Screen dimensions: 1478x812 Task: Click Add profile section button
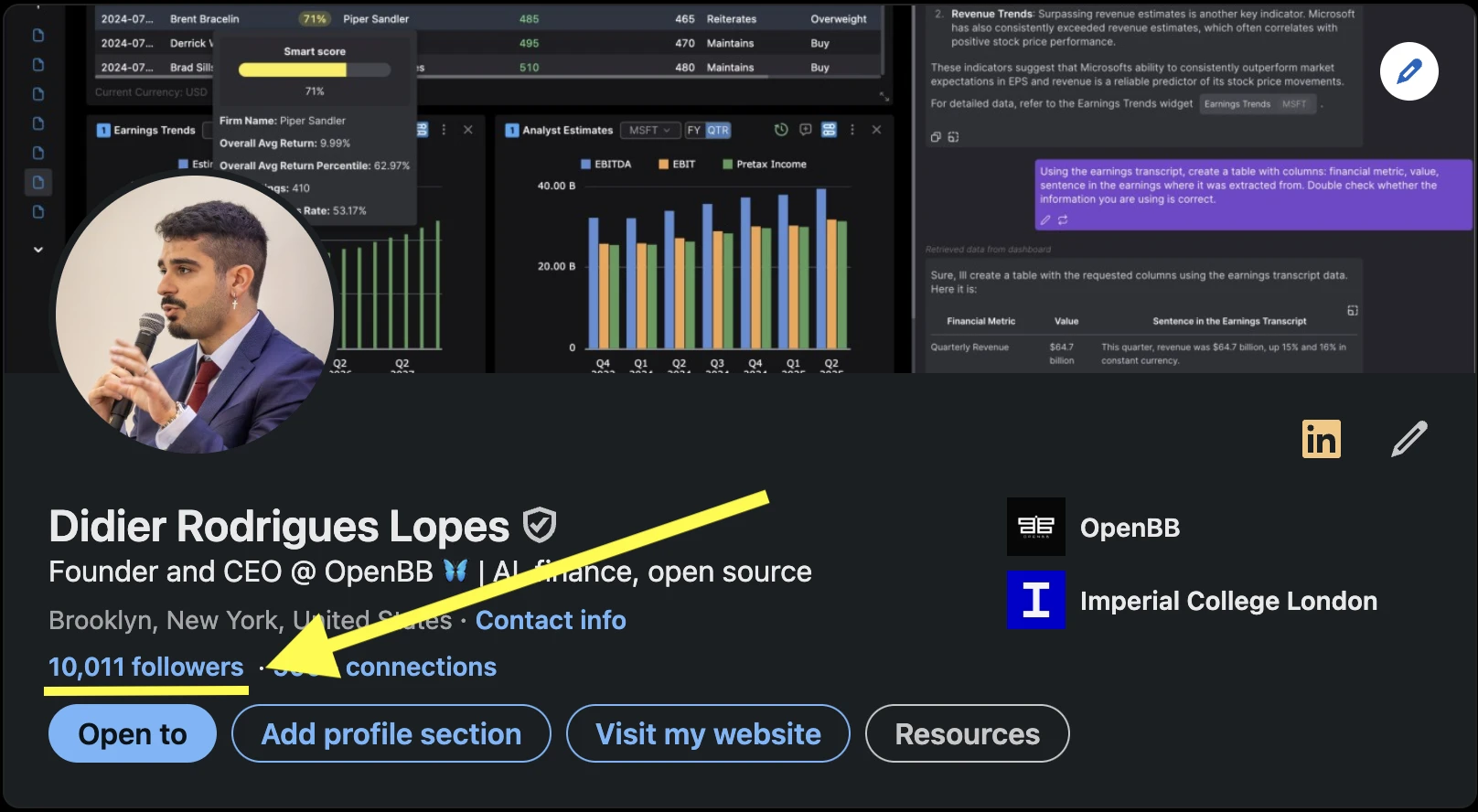click(x=391, y=733)
